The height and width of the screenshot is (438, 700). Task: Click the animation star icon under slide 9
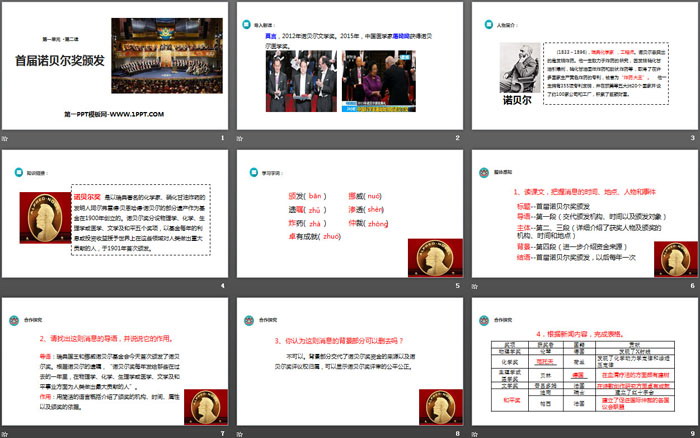[x=475, y=433]
